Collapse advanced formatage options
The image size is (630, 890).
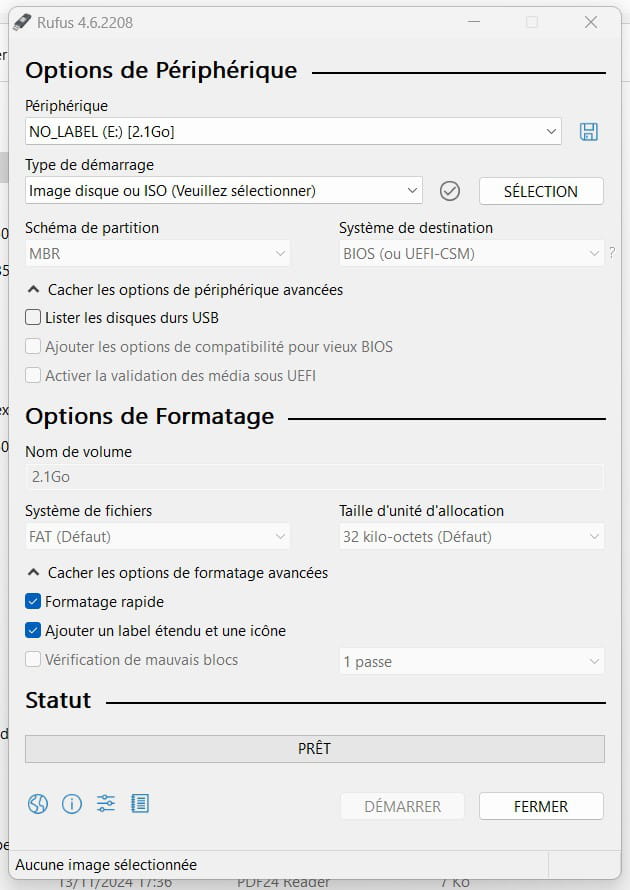point(178,573)
